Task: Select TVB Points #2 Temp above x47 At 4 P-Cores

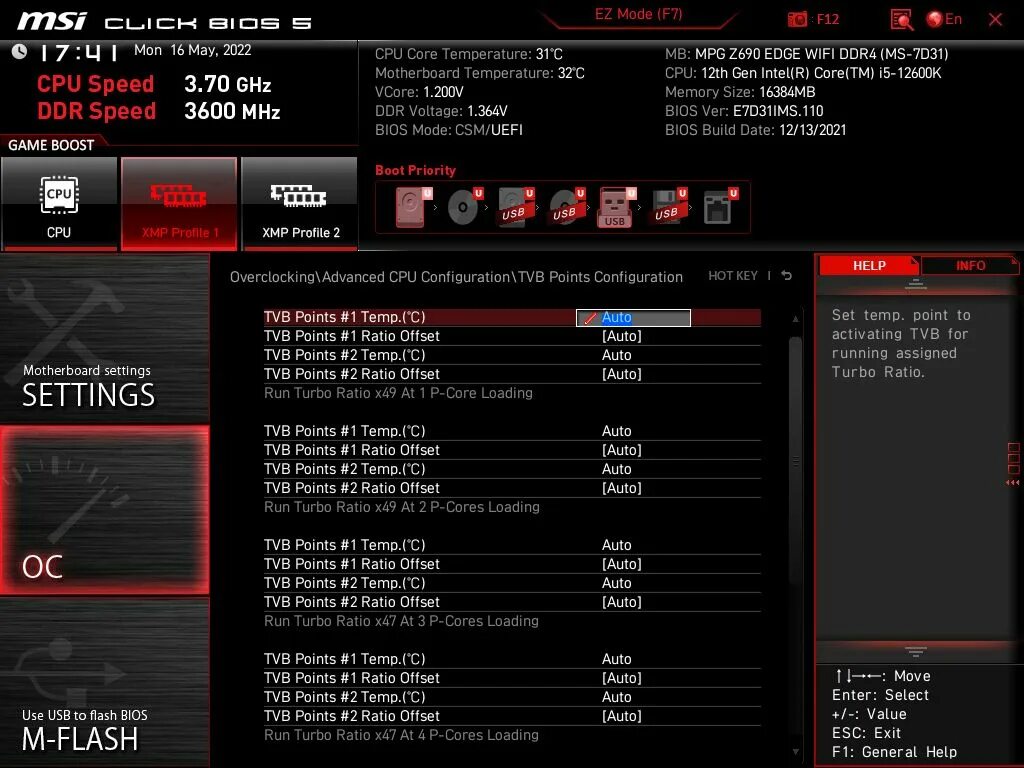Action: 512,697
